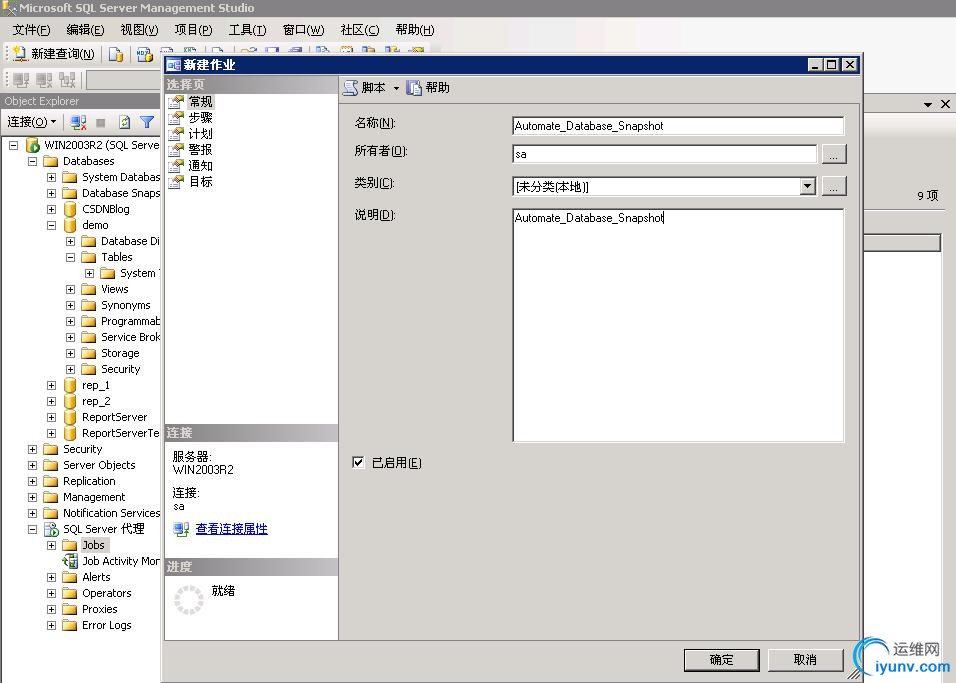Click the browse button next to Category

tap(834, 185)
